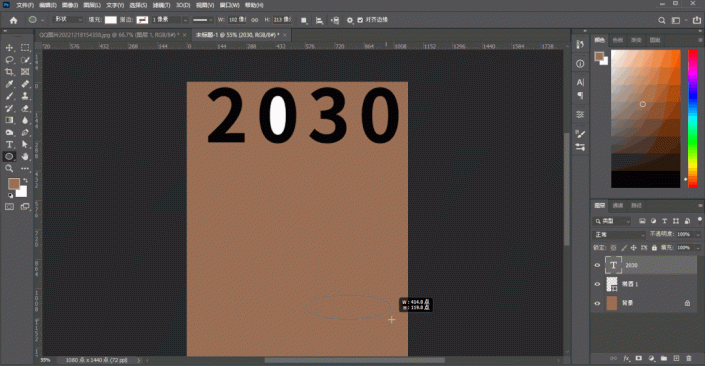Select the Move tool
This screenshot has width=705, height=366.
[x=9, y=48]
